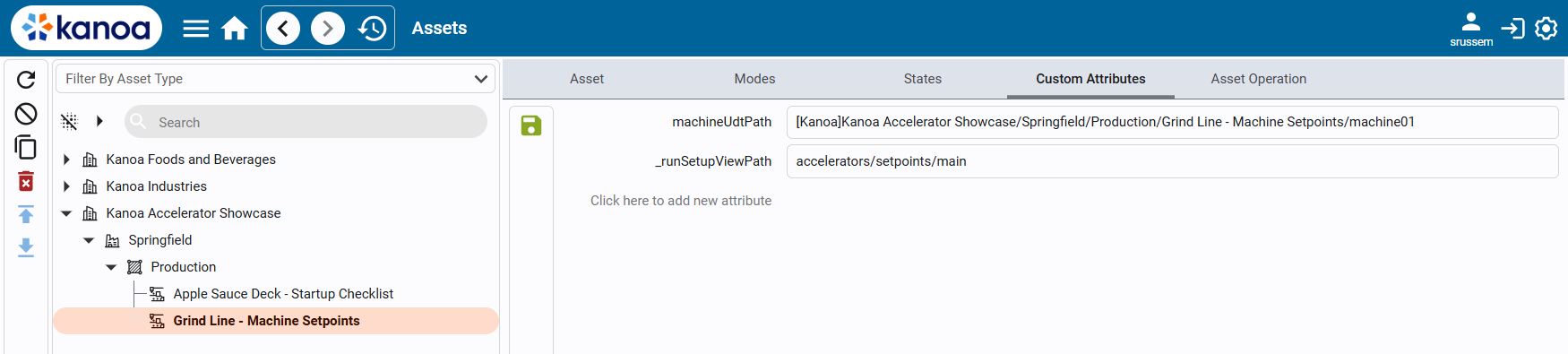Open the Asset Operation tab
The width and height of the screenshot is (1568, 354).
[1258, 79]
